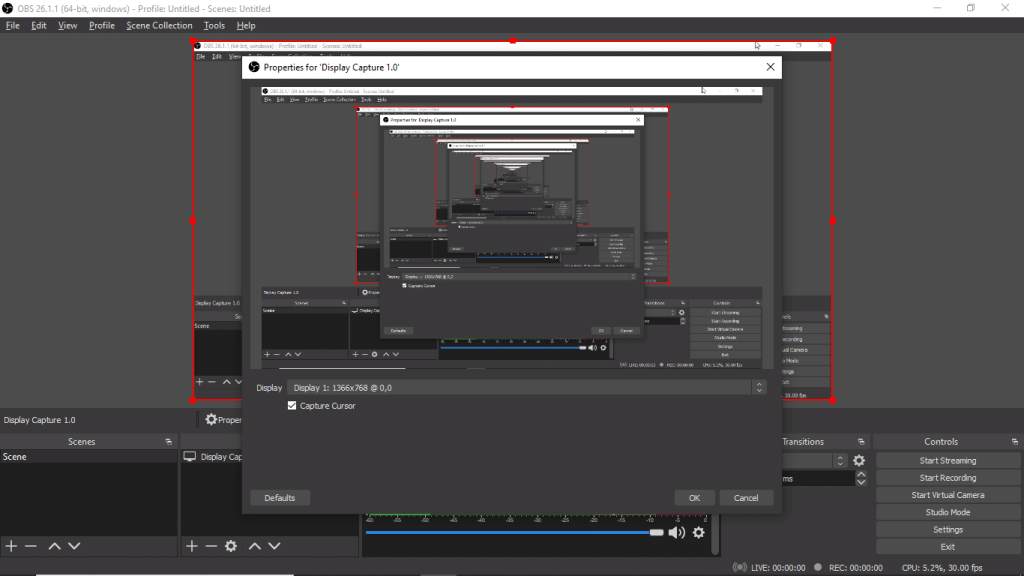Click the 'Display Capture 1.0' label above the Scenes panel
This screenshot has width=1024, height=576.
click(x=40, y=420)
